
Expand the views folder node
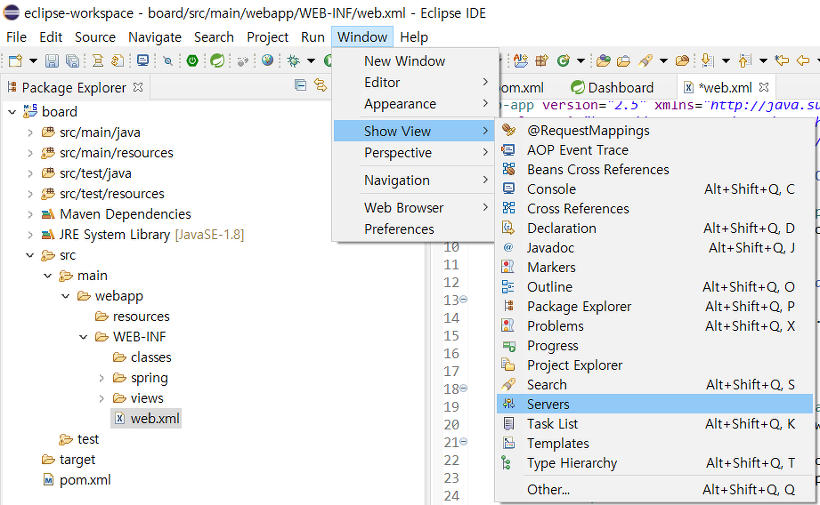[101, 398]
